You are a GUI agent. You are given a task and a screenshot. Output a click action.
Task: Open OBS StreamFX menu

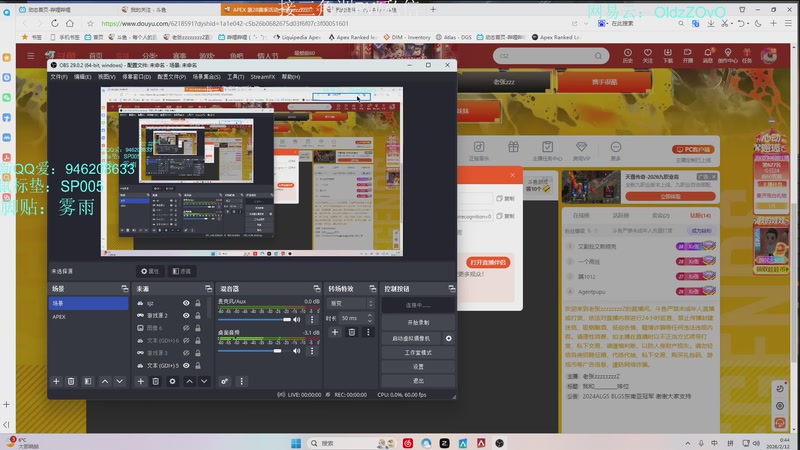tap(263, 77)
